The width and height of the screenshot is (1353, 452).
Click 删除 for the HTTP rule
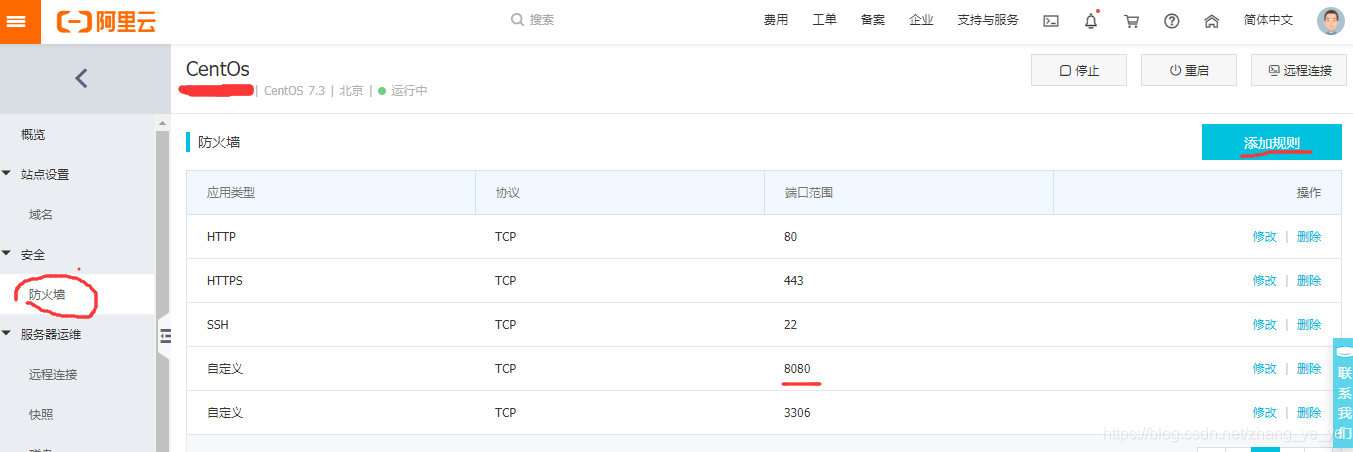1309,237
